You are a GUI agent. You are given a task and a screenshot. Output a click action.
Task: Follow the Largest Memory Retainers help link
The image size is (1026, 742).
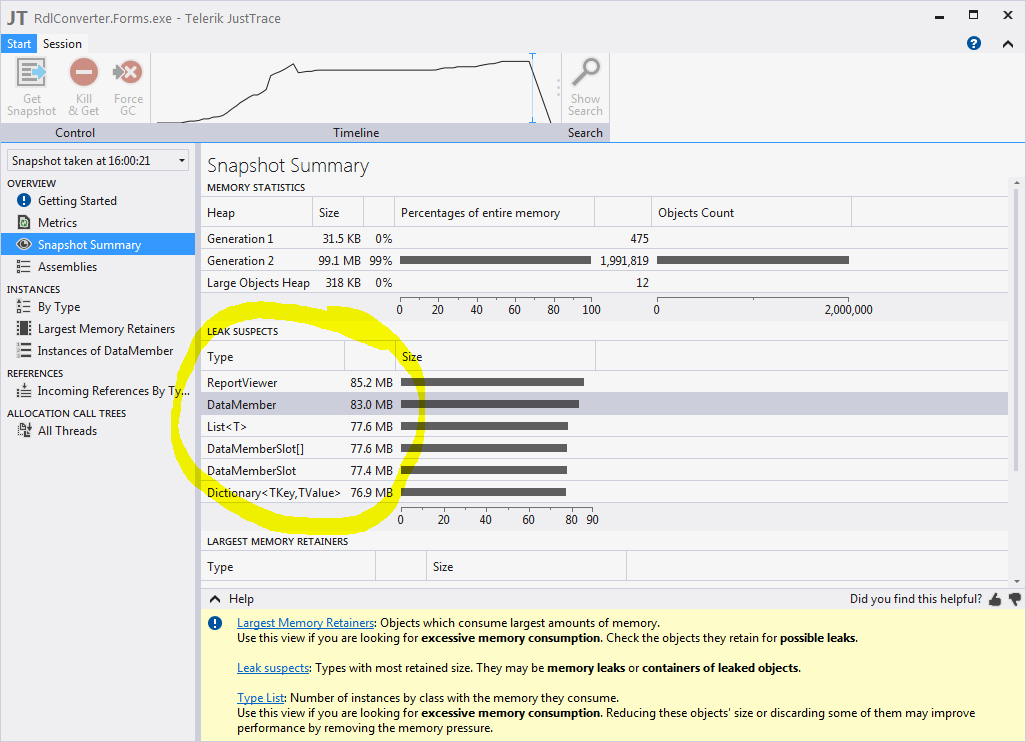(x=306, y=623)
